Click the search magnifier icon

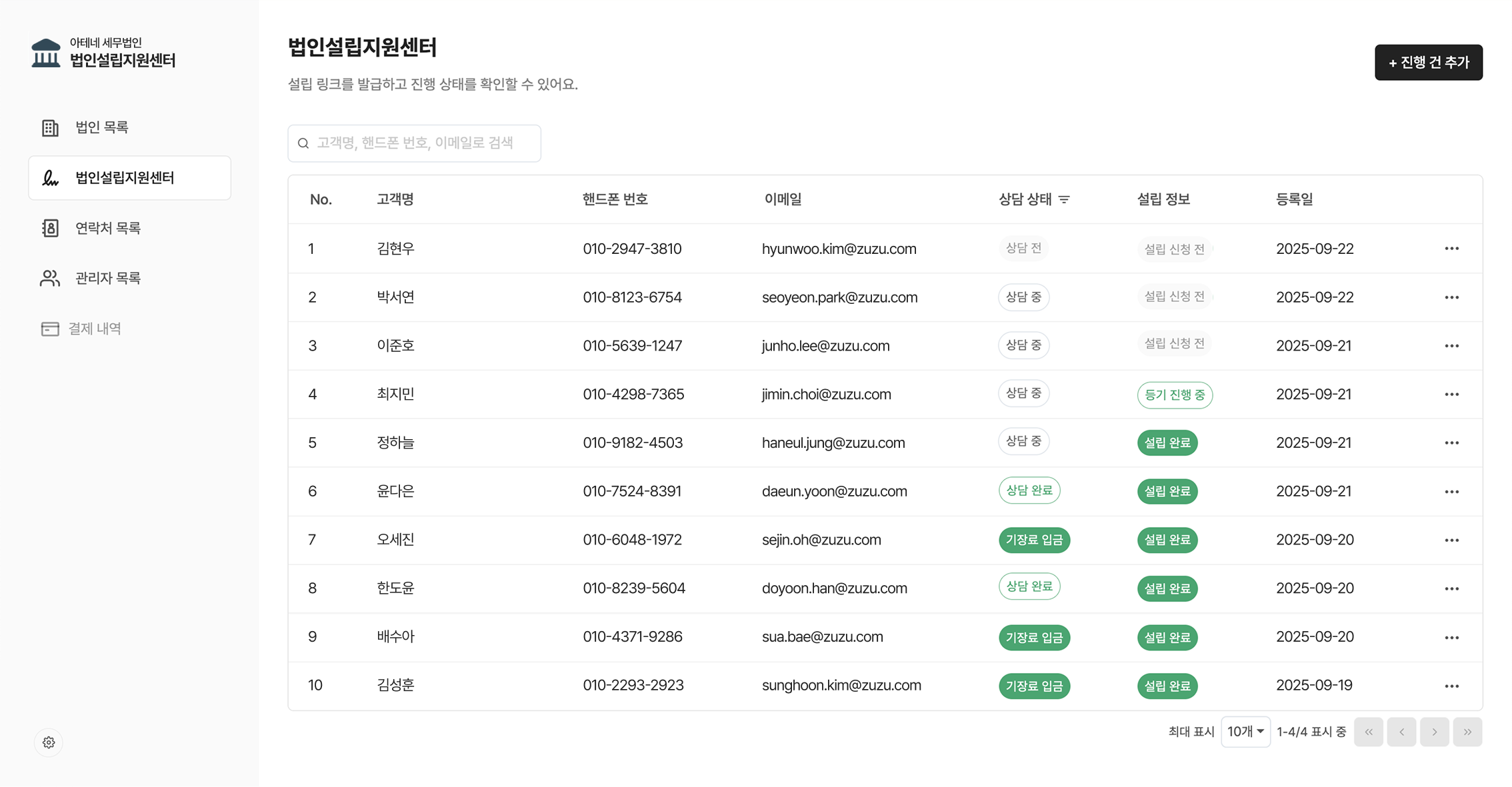(x=304, y=143)
